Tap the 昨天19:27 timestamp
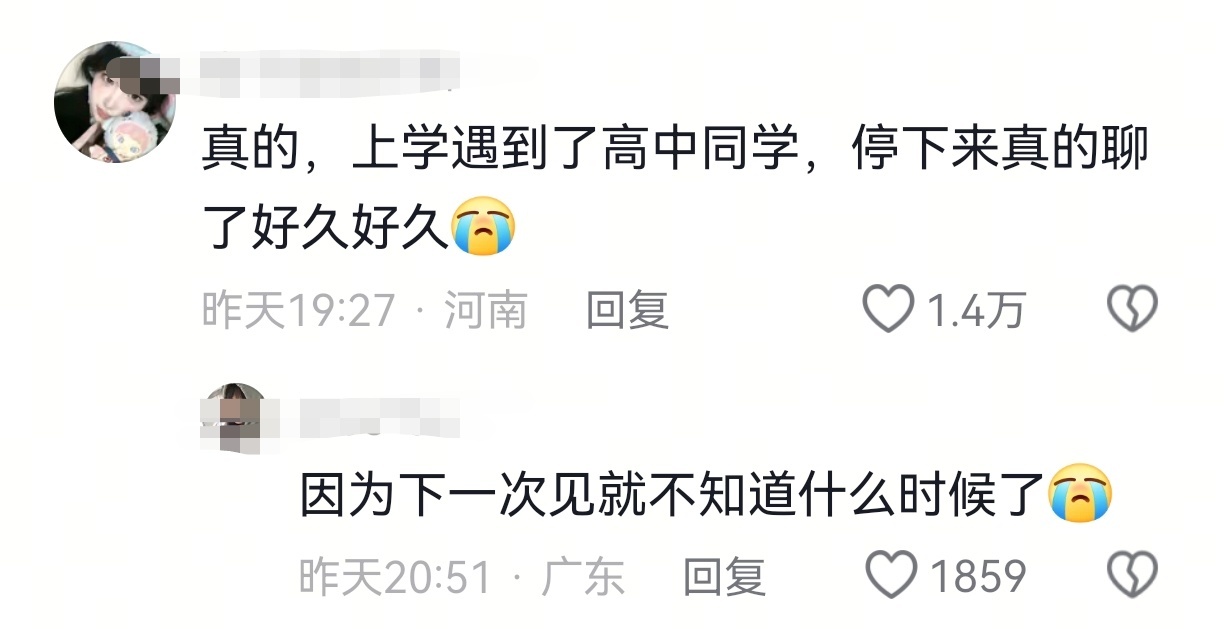Image resolution: width=1224 pixels, height=629 pixels. point(299,310)
